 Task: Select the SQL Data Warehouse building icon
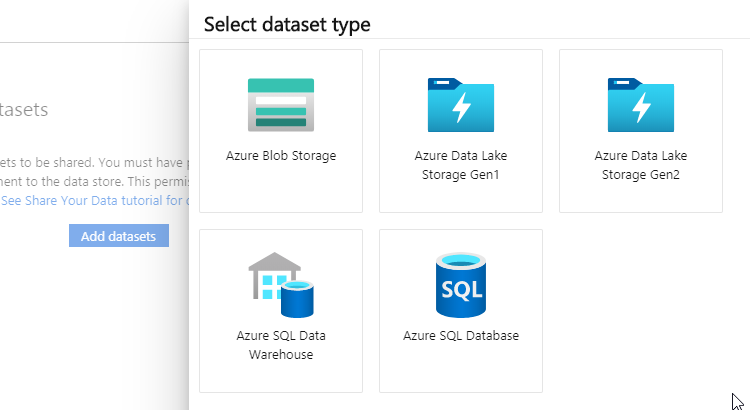281,285
